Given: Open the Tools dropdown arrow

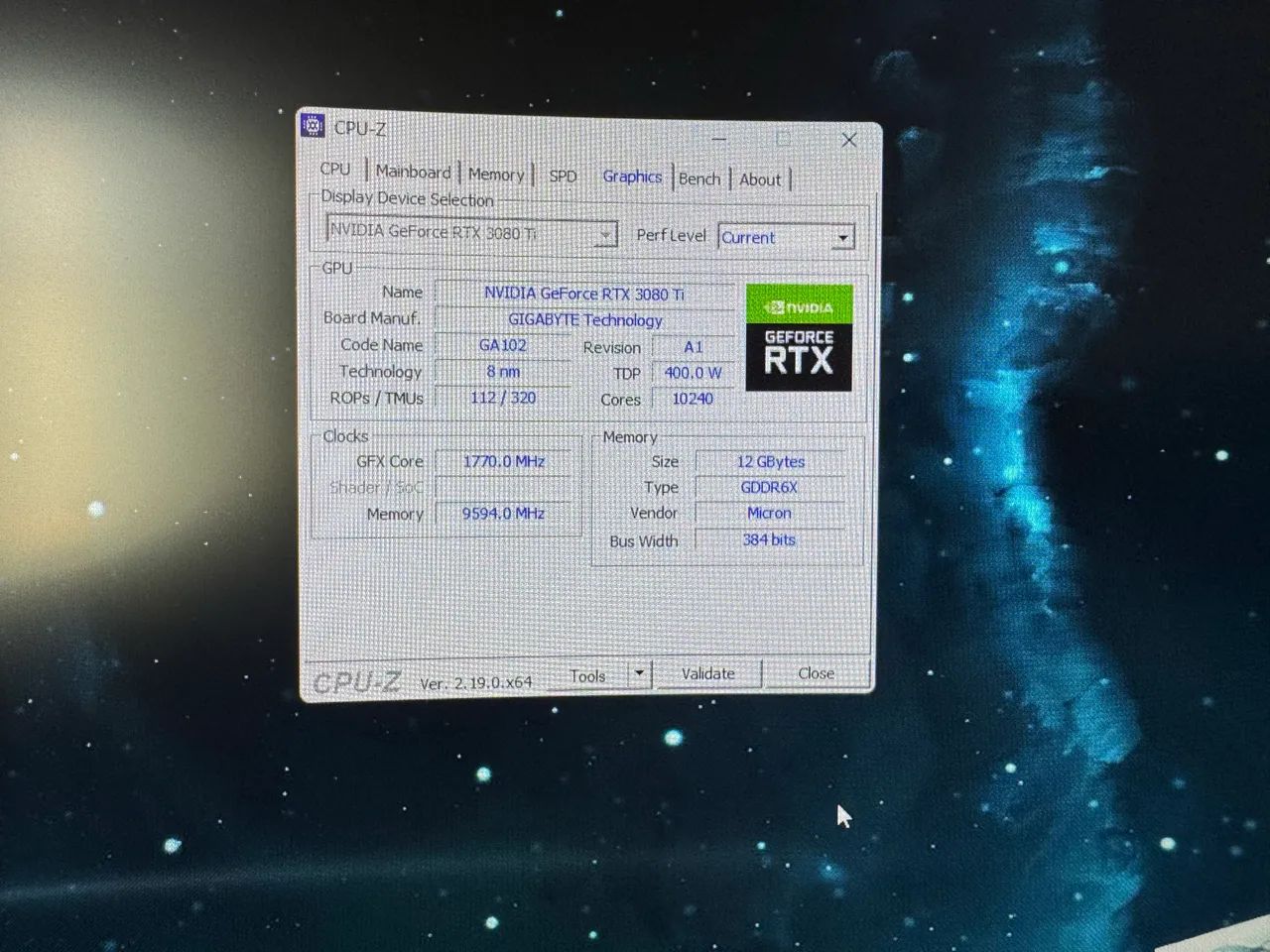Looking at the screenshot, I should [x=640, y=673].
